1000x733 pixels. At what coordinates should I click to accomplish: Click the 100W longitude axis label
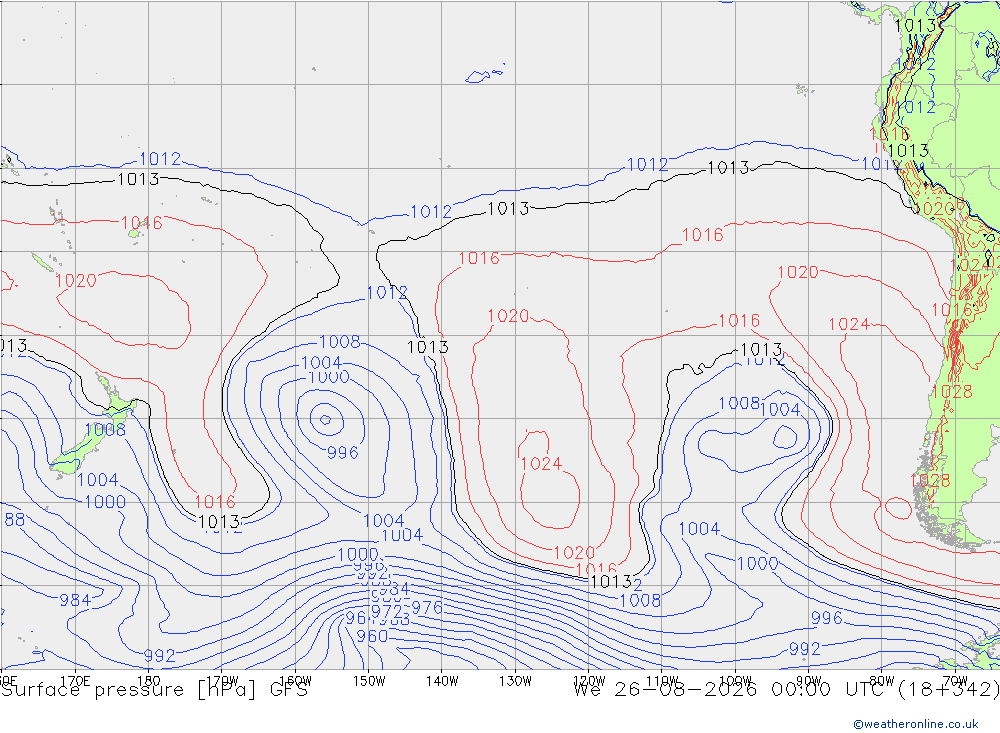[x=735, y=681]
